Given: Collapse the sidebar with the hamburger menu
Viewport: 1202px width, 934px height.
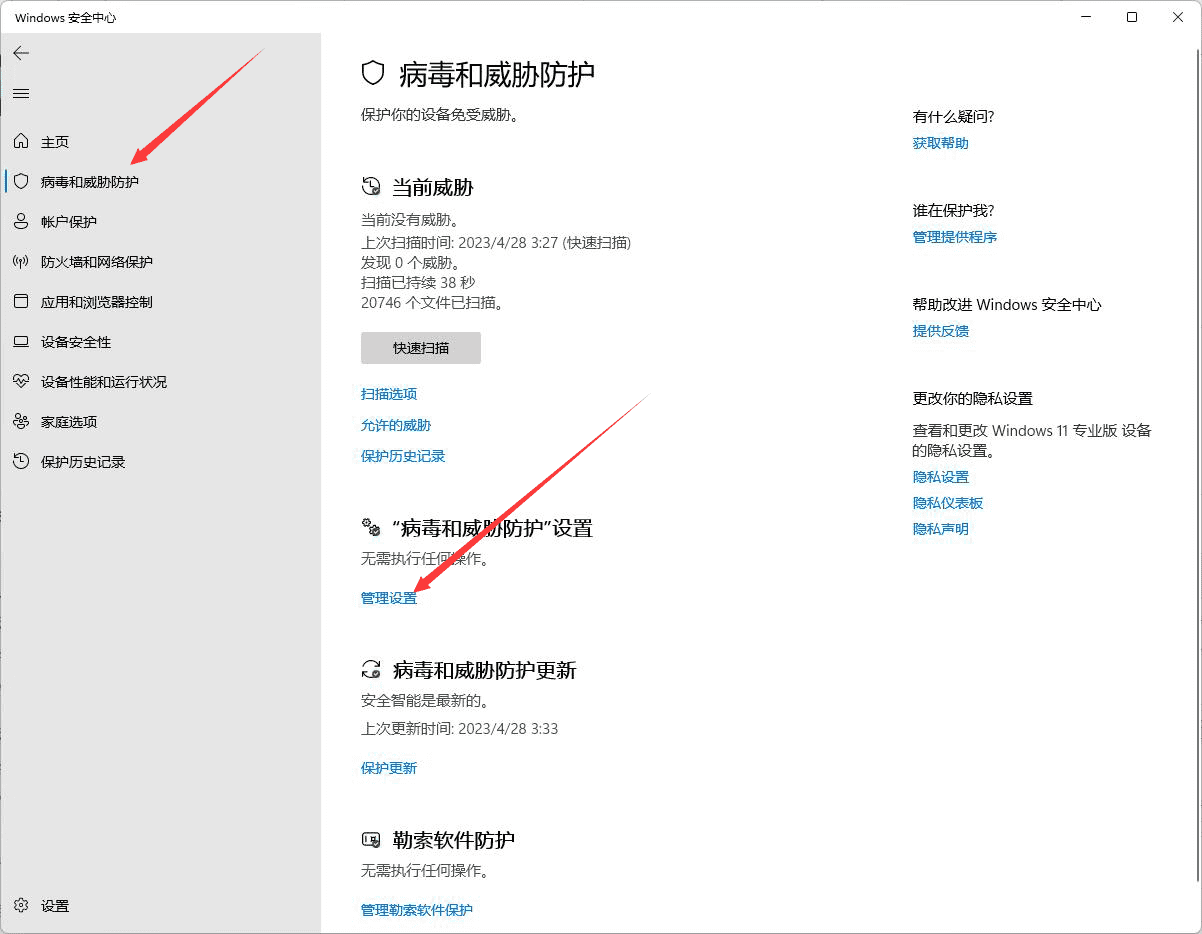Looking at the screenshot, I should (21, 94).
